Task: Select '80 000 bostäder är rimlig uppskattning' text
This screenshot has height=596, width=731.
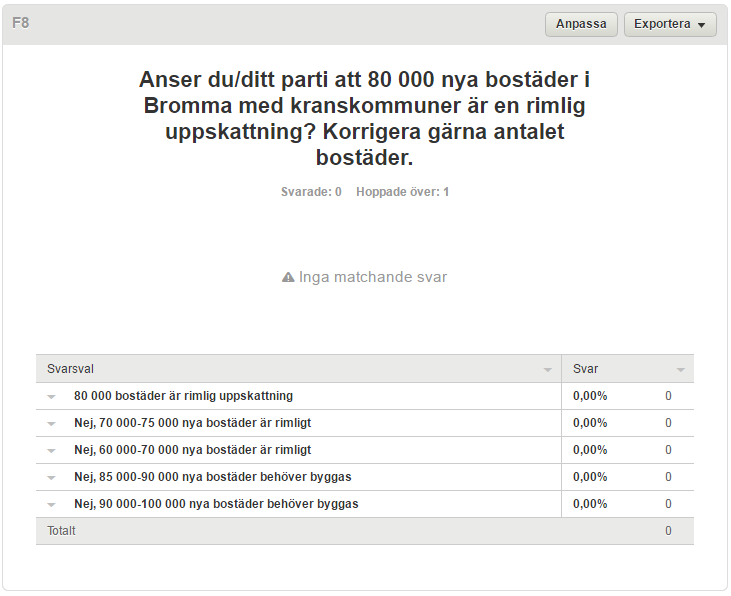Action: (x=183, y=396)
